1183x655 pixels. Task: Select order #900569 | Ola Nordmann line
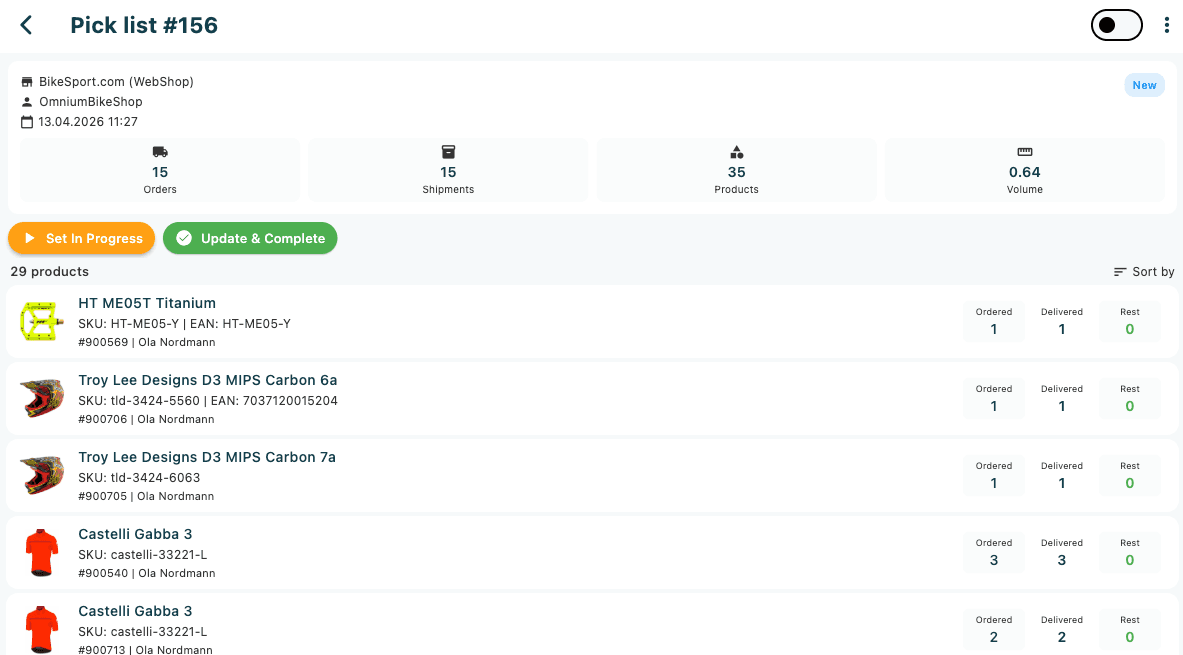click(x=146, y=343)
